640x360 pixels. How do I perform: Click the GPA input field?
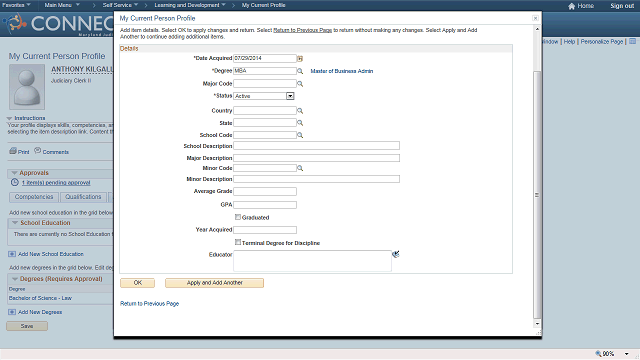265,205
